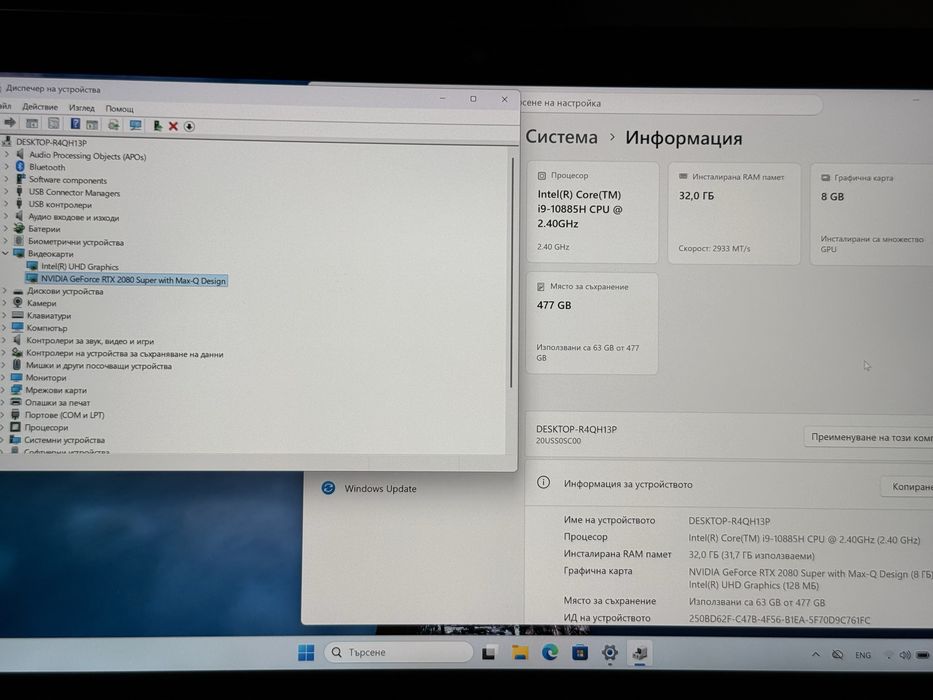Screen dimensions: 933x700
Task: Open the Windows Start button
Action: [x=306, y=652]
